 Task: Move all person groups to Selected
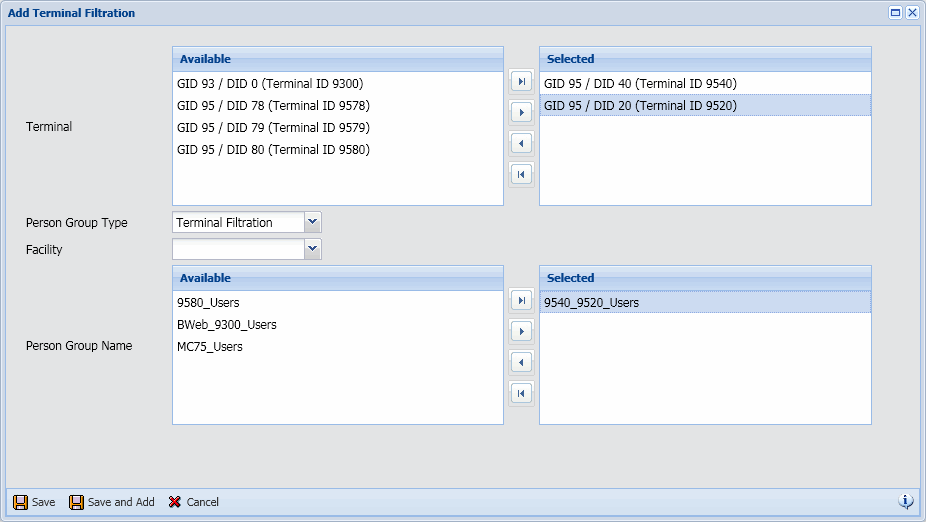[521, 300]
